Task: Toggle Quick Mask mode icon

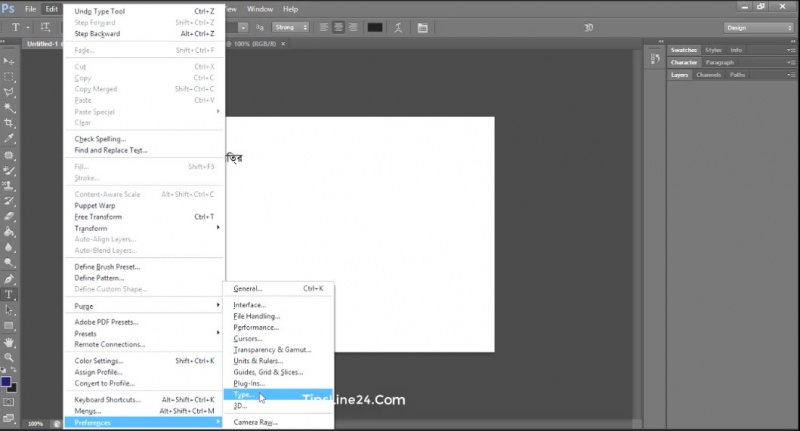Action: pyautogui.click(x=9, y=402)
